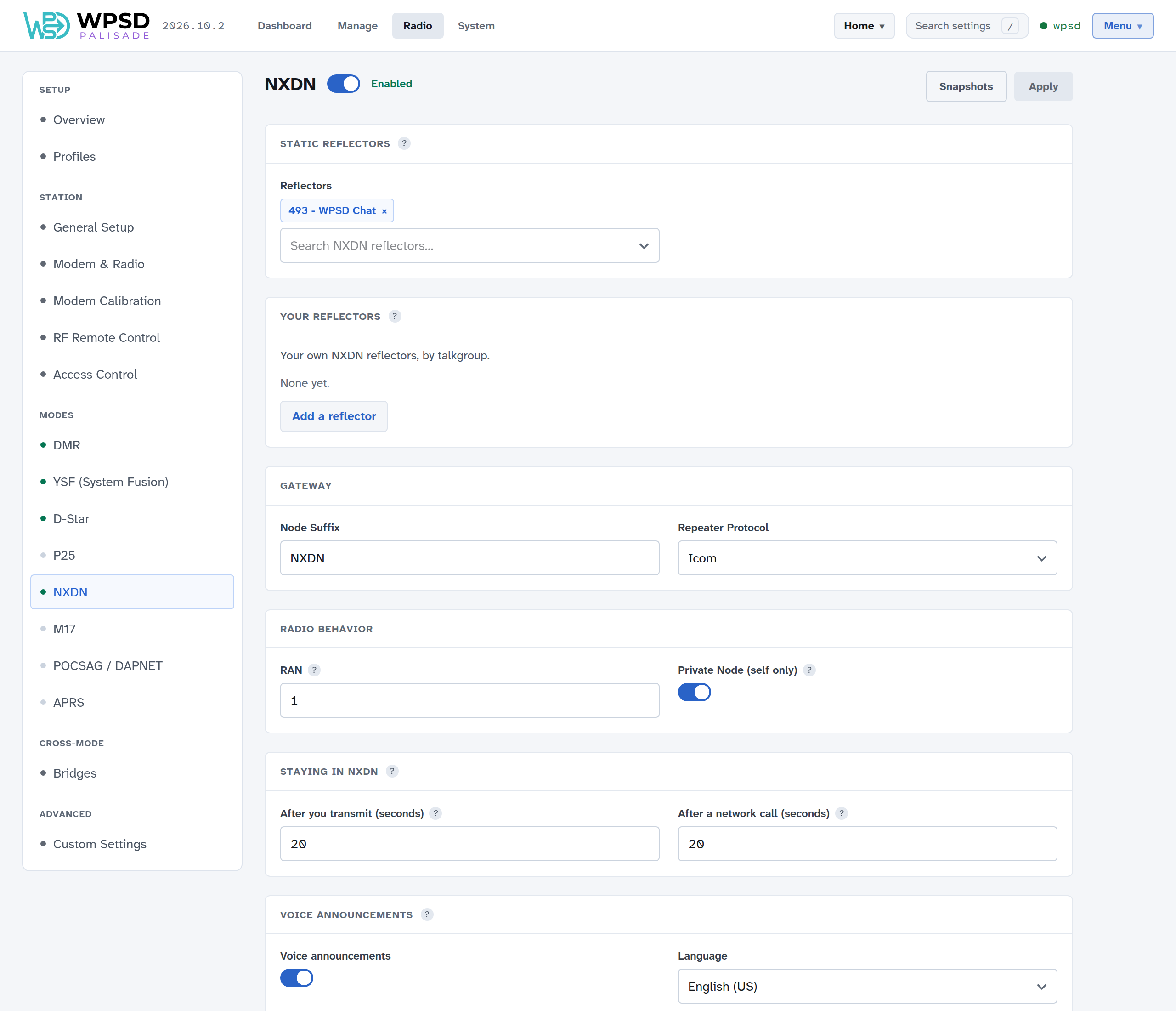Select the Radio tab
This screenshot has width=1176, height=1011.
(x=418, y=26)
